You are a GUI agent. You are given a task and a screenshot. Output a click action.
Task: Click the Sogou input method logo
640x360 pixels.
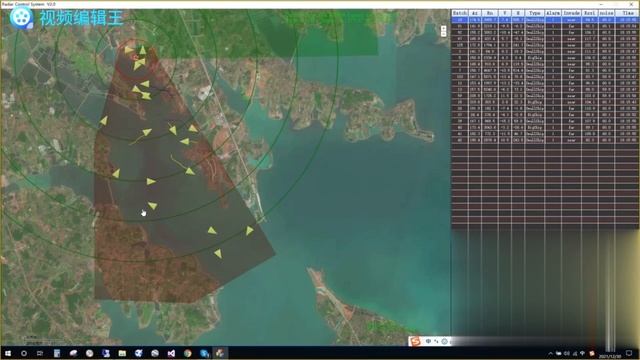tap(415, 341)
